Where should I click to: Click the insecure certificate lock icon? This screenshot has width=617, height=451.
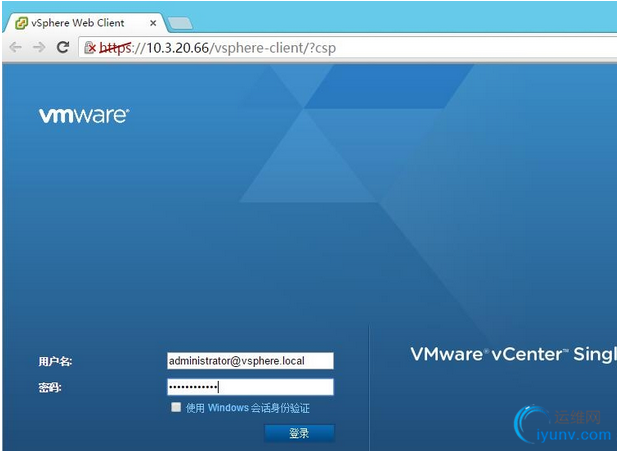[90, 48]
